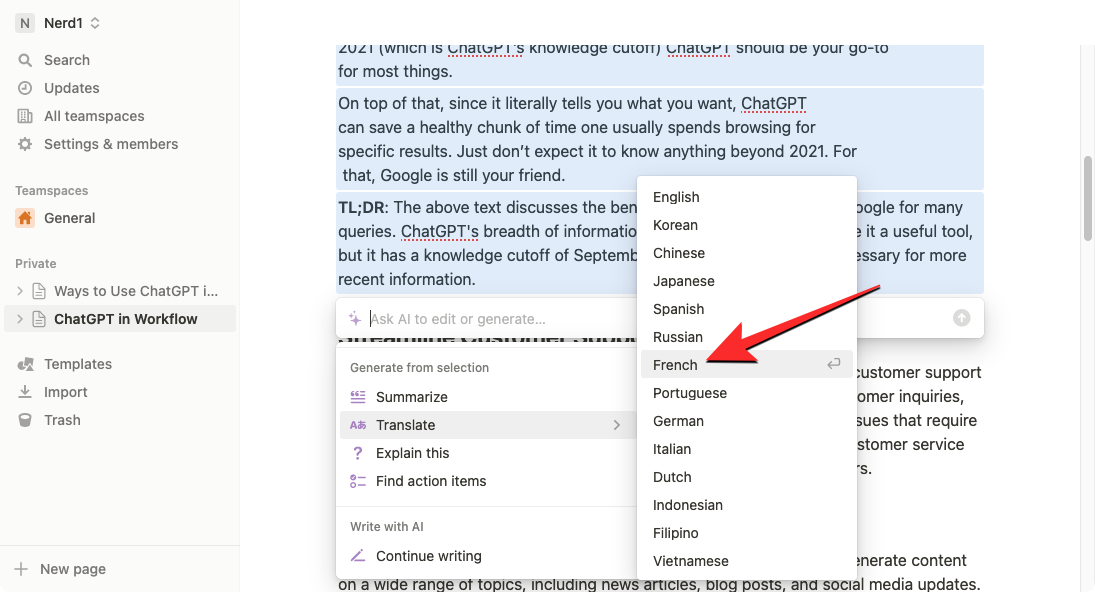The width and height of the screenshot is (1095, 592).
Task: Select French from the language list
Action: click(x=675, y=365)
